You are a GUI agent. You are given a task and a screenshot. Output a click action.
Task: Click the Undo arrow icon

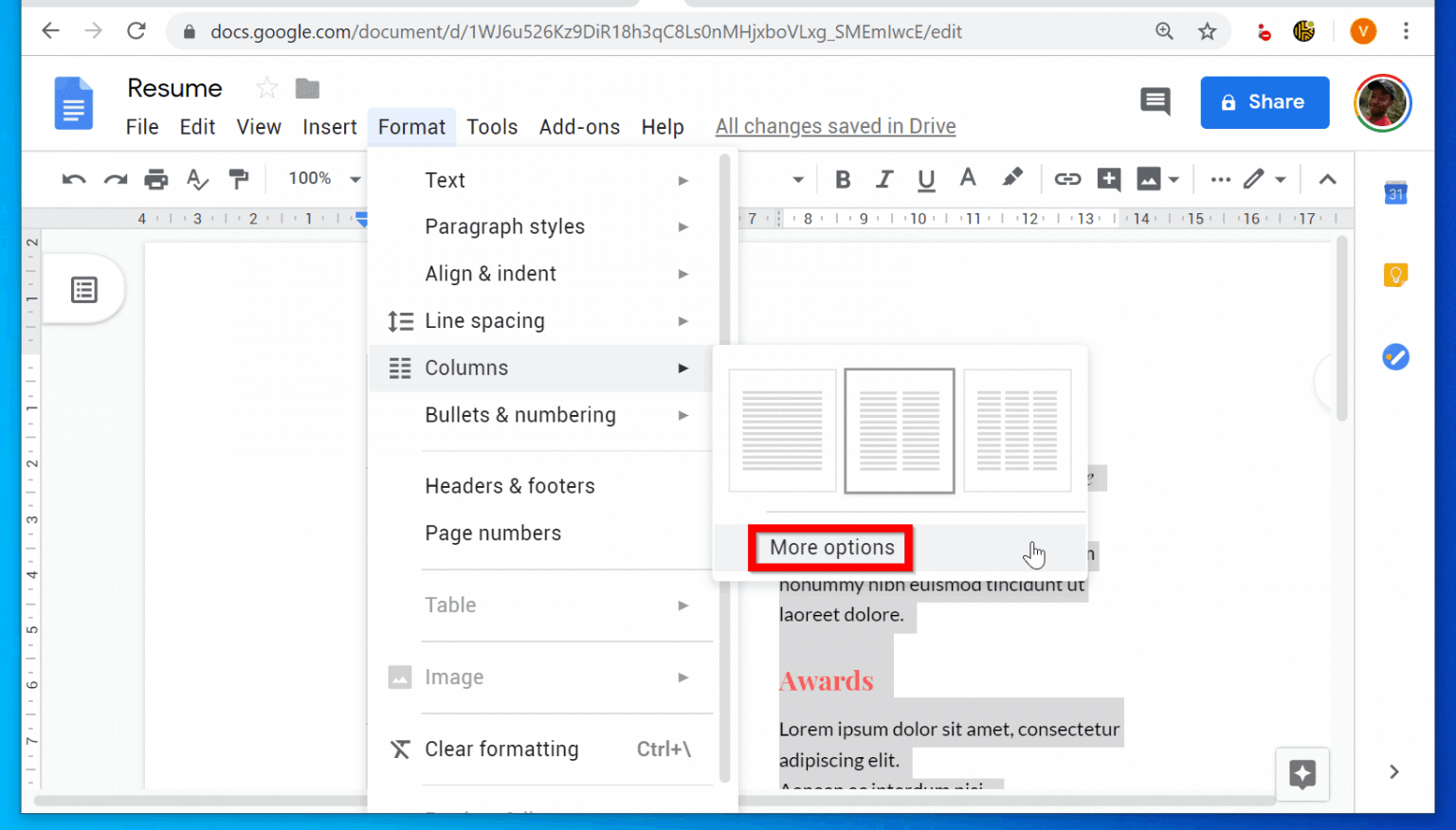coord(74,179)
